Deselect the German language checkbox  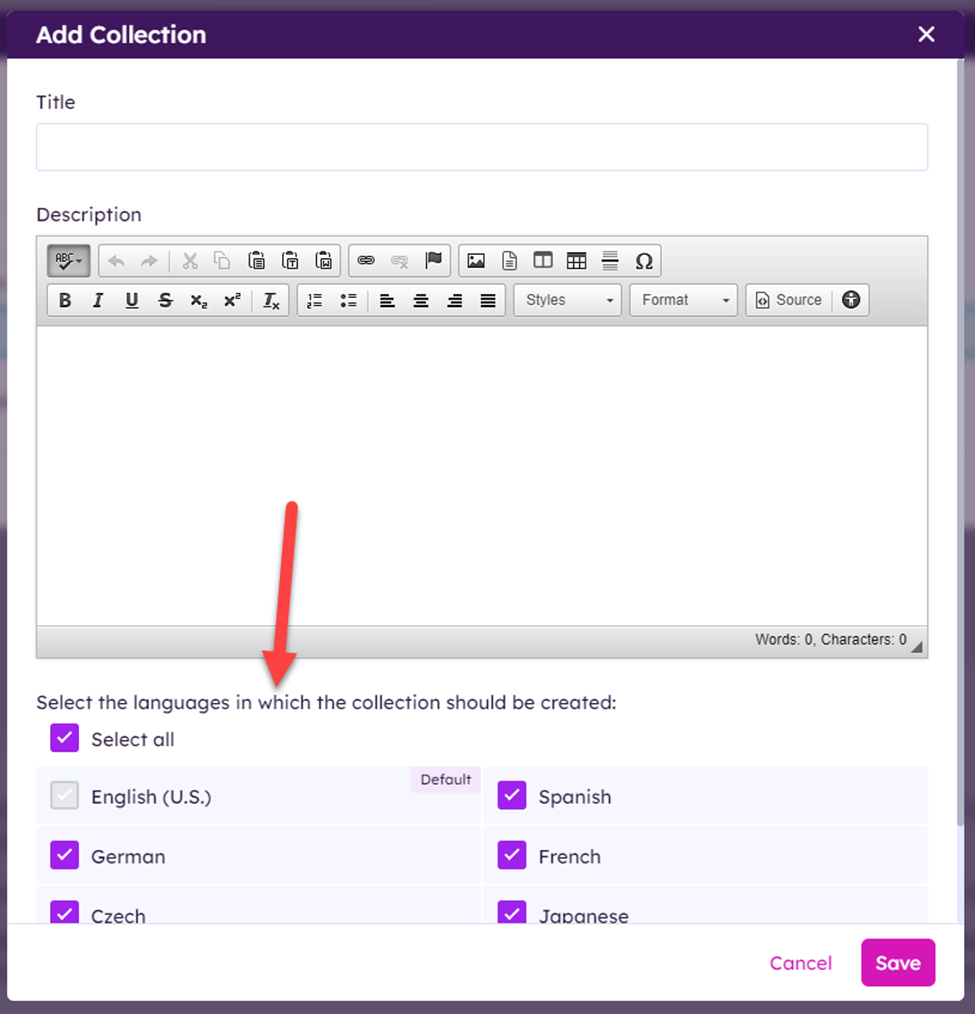tap(65, 856)
